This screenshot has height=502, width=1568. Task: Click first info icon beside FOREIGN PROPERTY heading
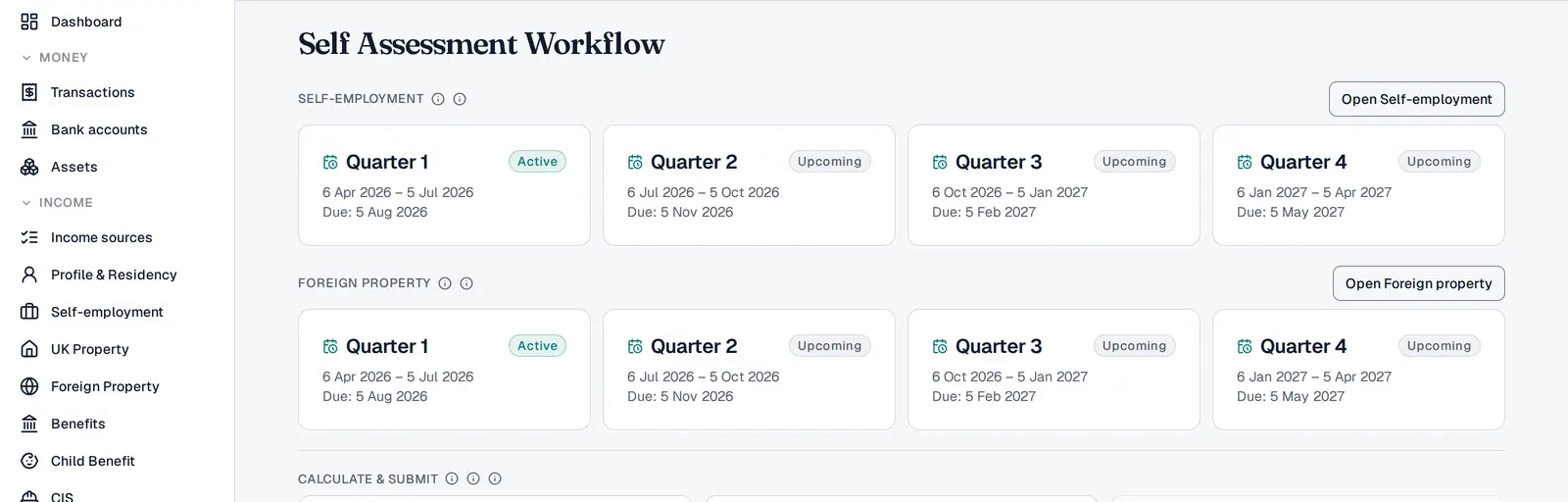[445, 283]
